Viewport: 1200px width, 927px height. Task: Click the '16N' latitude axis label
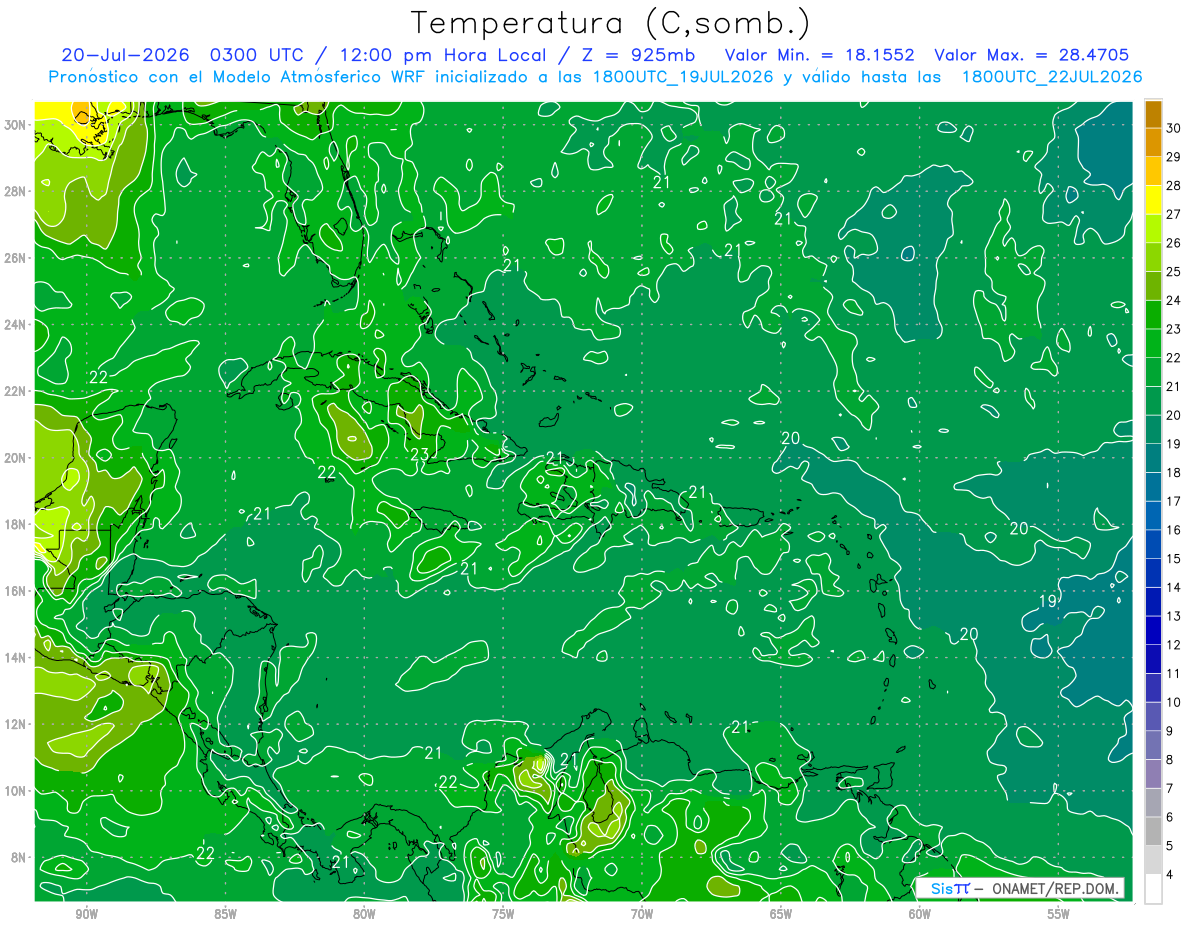pyautogui.click(x=14, y=591)
